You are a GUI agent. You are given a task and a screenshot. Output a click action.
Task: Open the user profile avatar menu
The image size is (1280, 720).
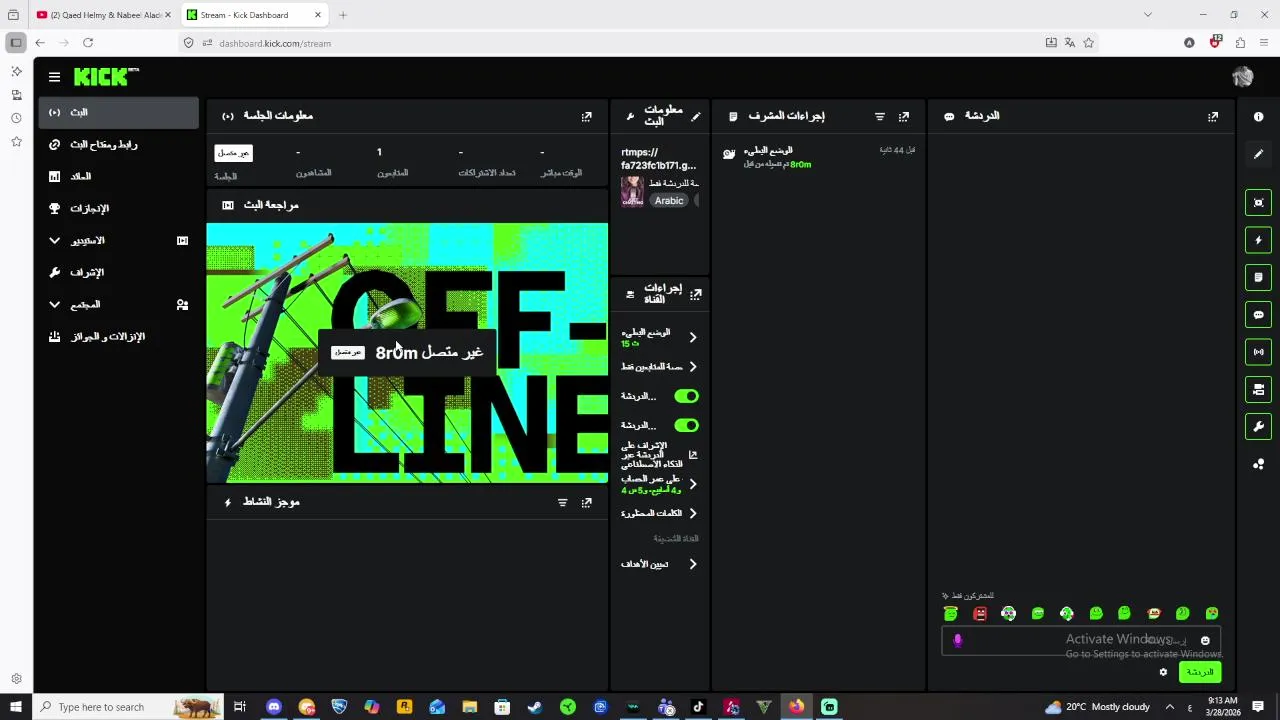point(1242,77)
